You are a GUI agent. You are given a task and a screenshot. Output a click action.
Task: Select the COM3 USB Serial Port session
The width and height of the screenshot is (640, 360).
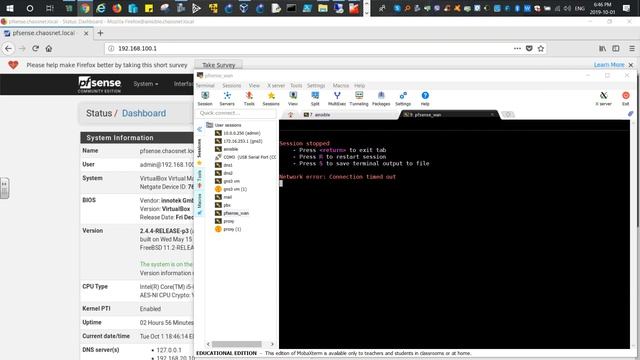pos(245,157)
